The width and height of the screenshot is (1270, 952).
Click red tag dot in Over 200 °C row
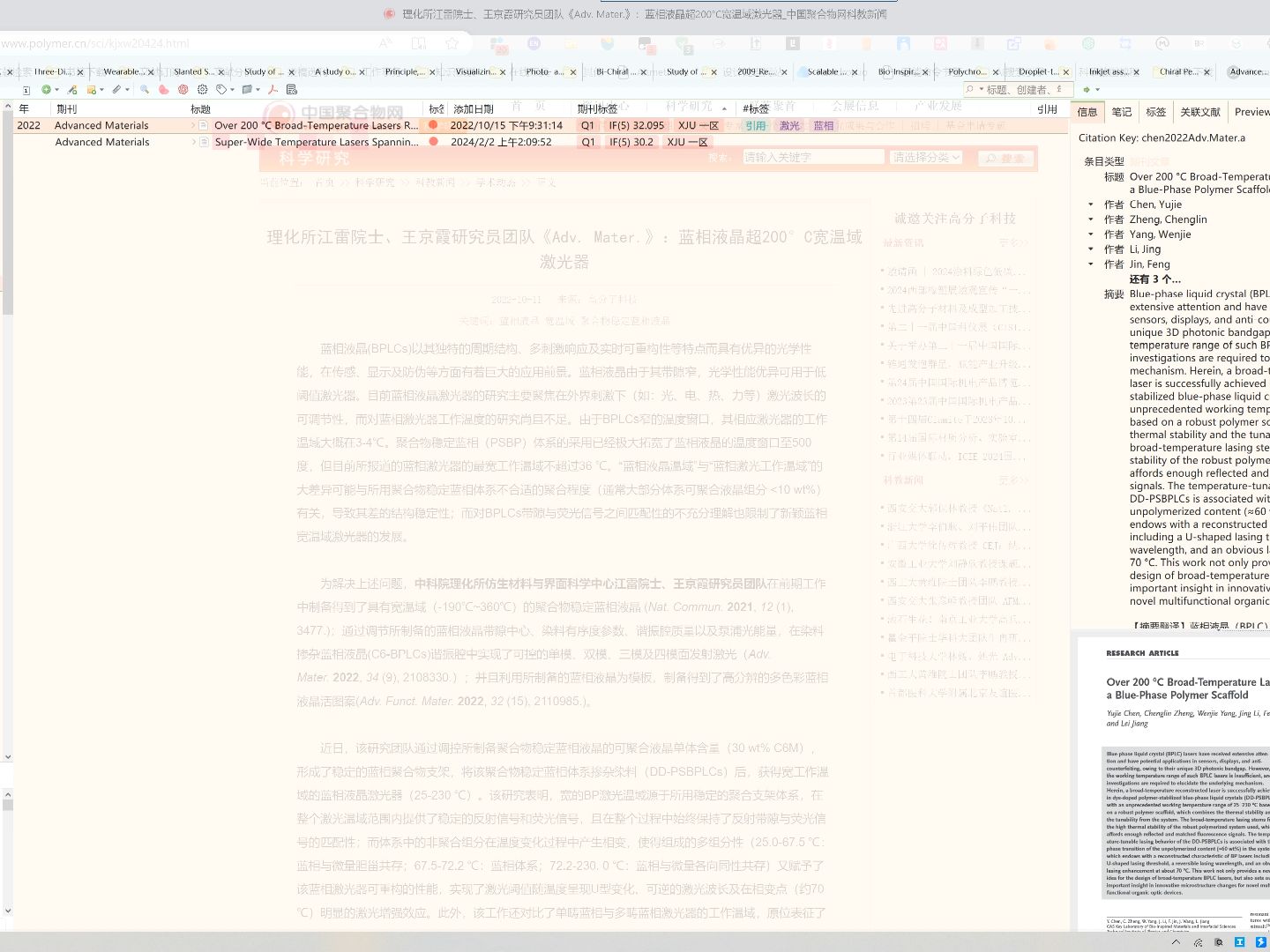pyautogui.click(x=433, y=125)
